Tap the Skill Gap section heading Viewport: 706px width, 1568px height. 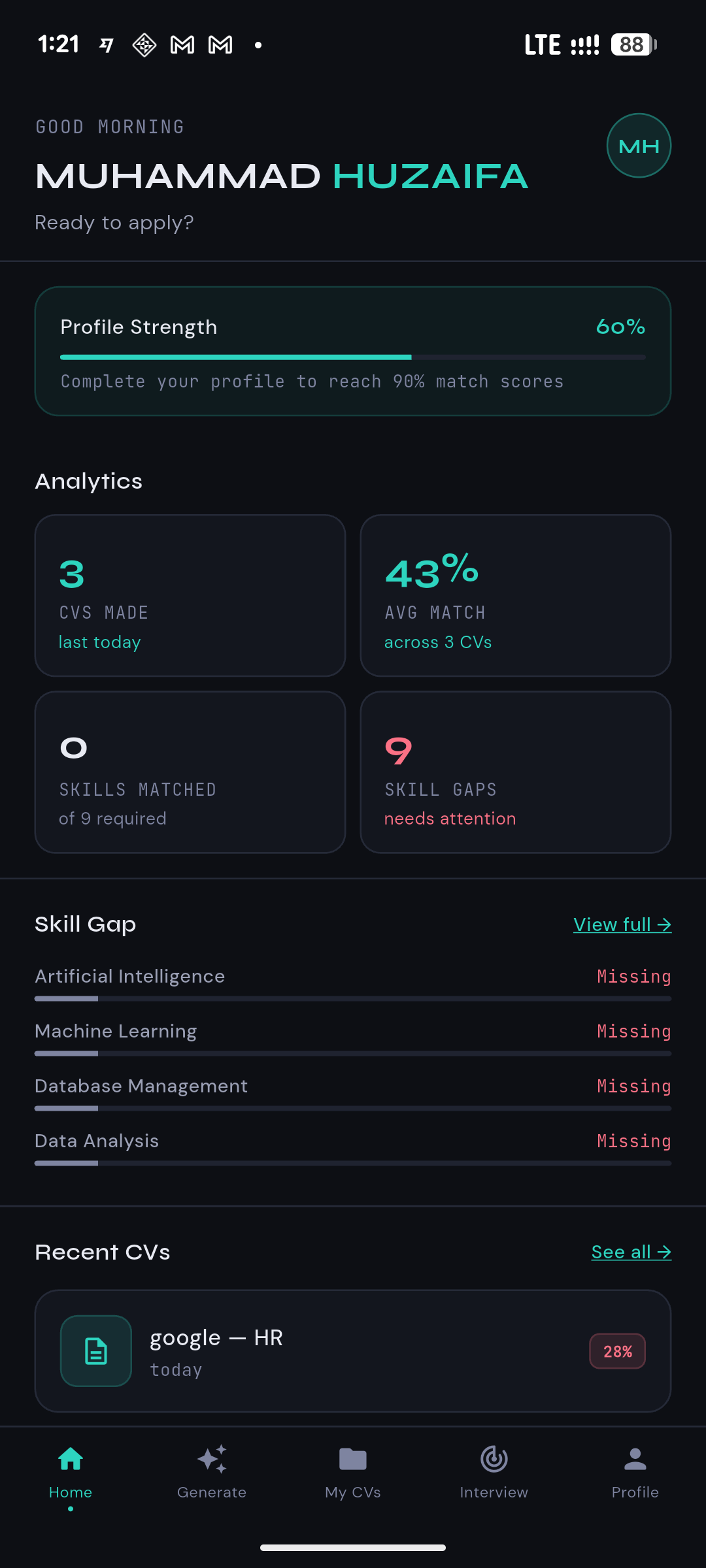pos(86,924)
